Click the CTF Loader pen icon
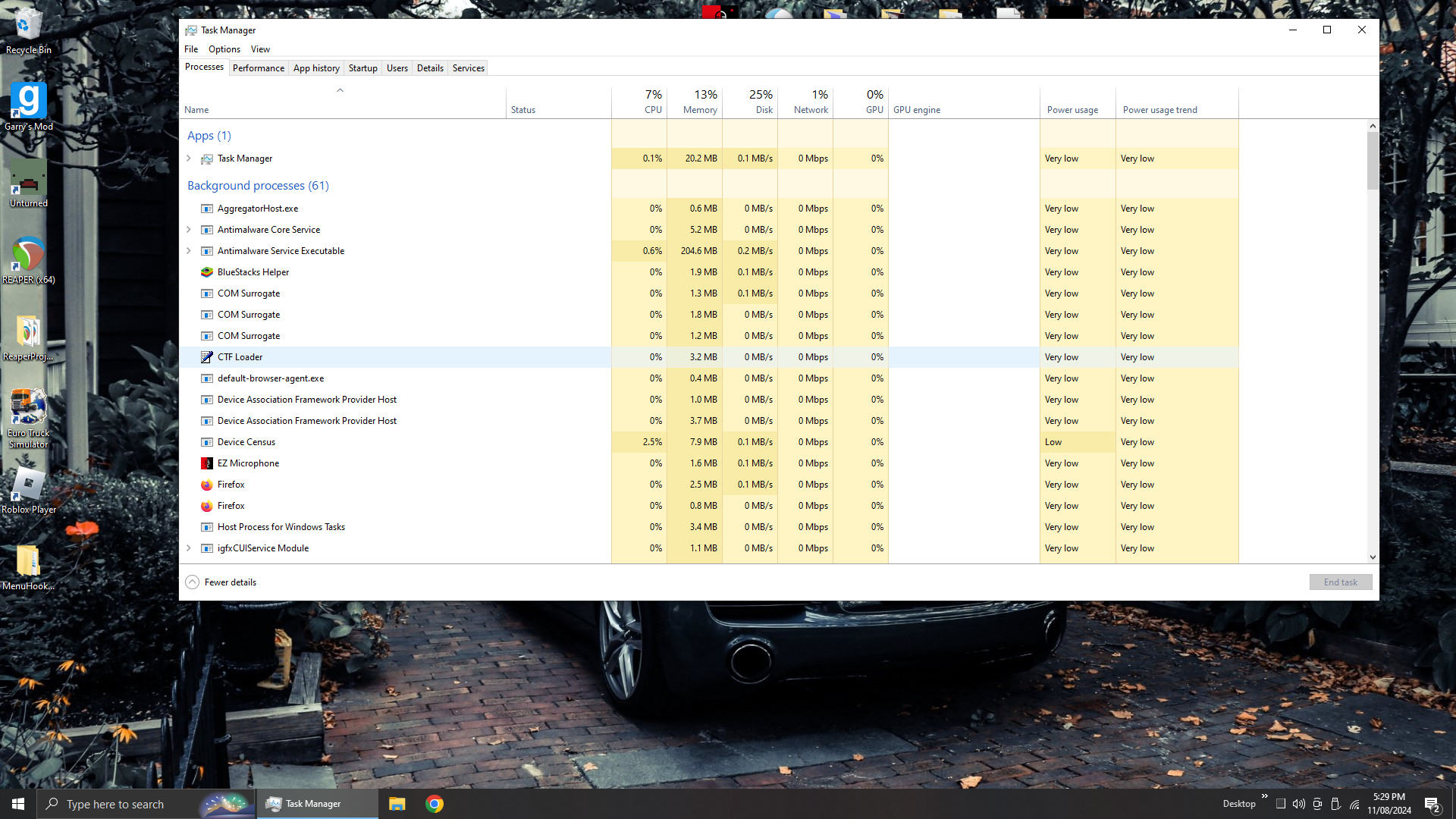The width and height of the screenshot is (1456, 819). [x=206, y=357]
